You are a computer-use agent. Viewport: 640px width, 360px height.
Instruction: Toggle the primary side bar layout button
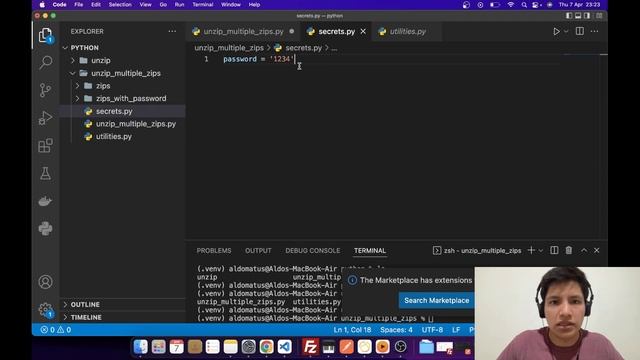coord(569,16)
